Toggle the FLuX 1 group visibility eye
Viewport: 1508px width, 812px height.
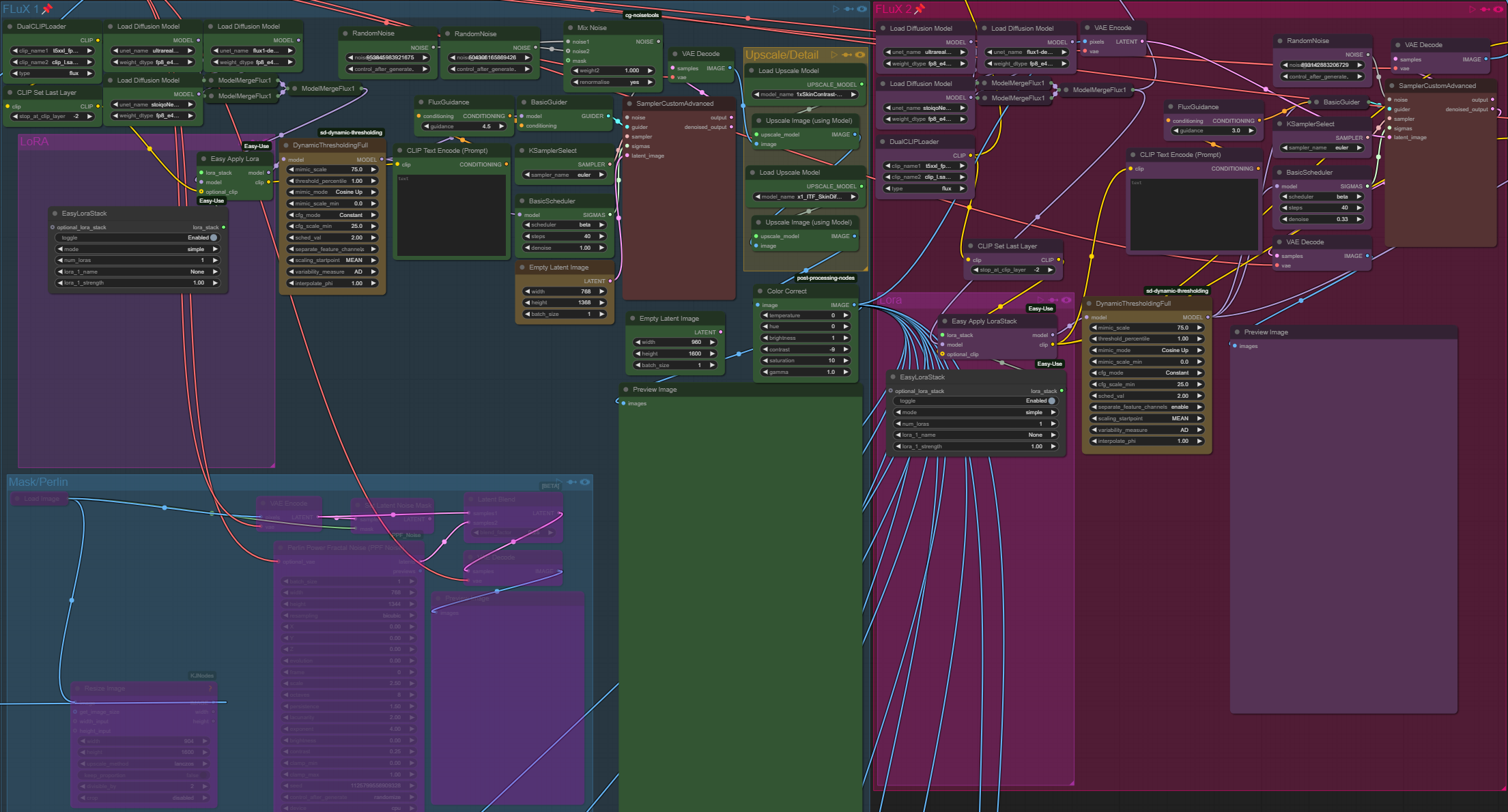coord(862,9)
